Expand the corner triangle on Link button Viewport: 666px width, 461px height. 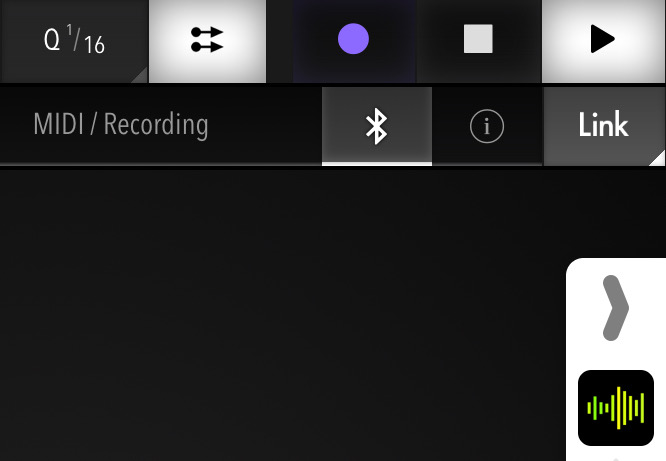[x=658, y=159]
